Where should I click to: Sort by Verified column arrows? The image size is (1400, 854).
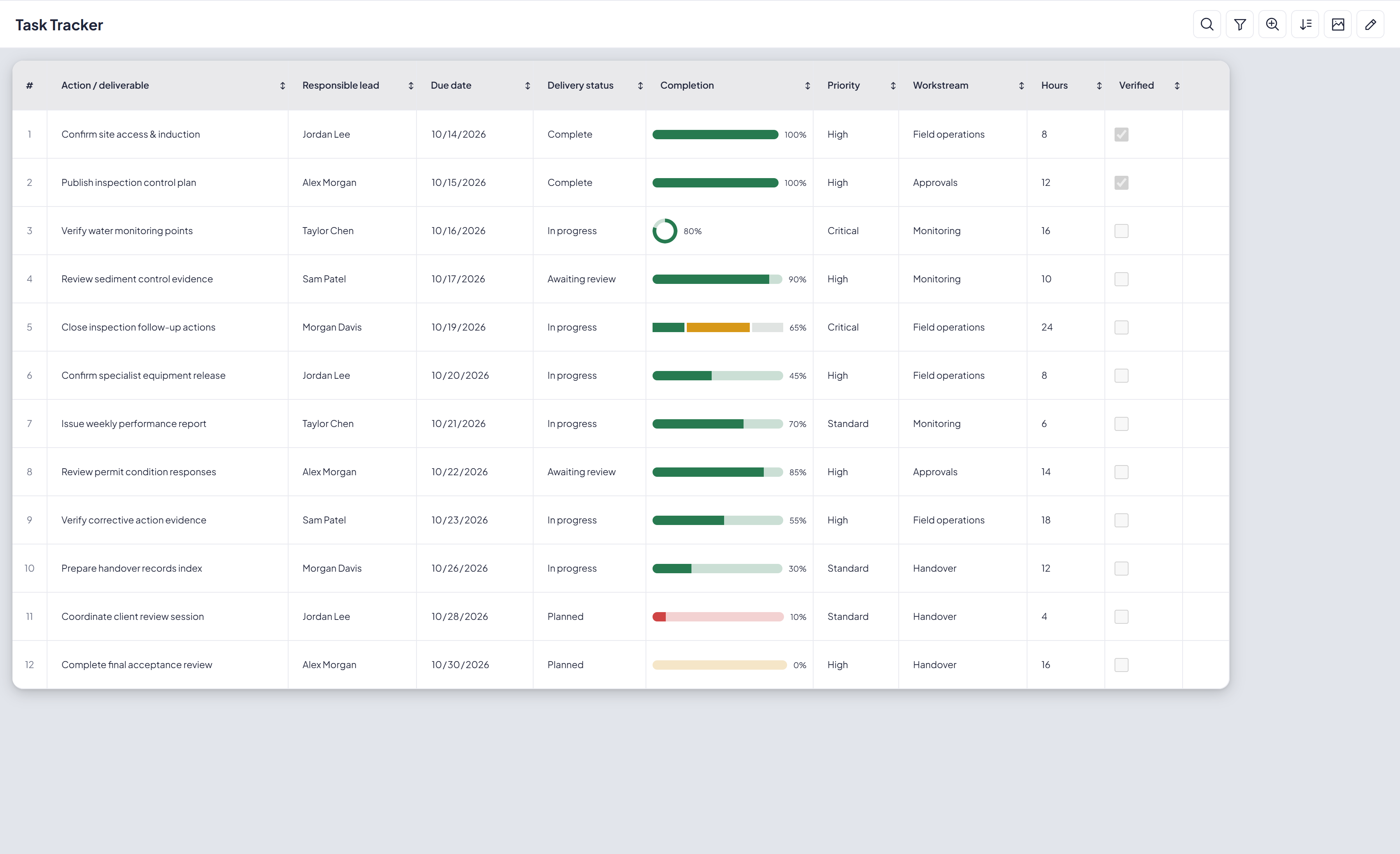tap(1177, 86)
